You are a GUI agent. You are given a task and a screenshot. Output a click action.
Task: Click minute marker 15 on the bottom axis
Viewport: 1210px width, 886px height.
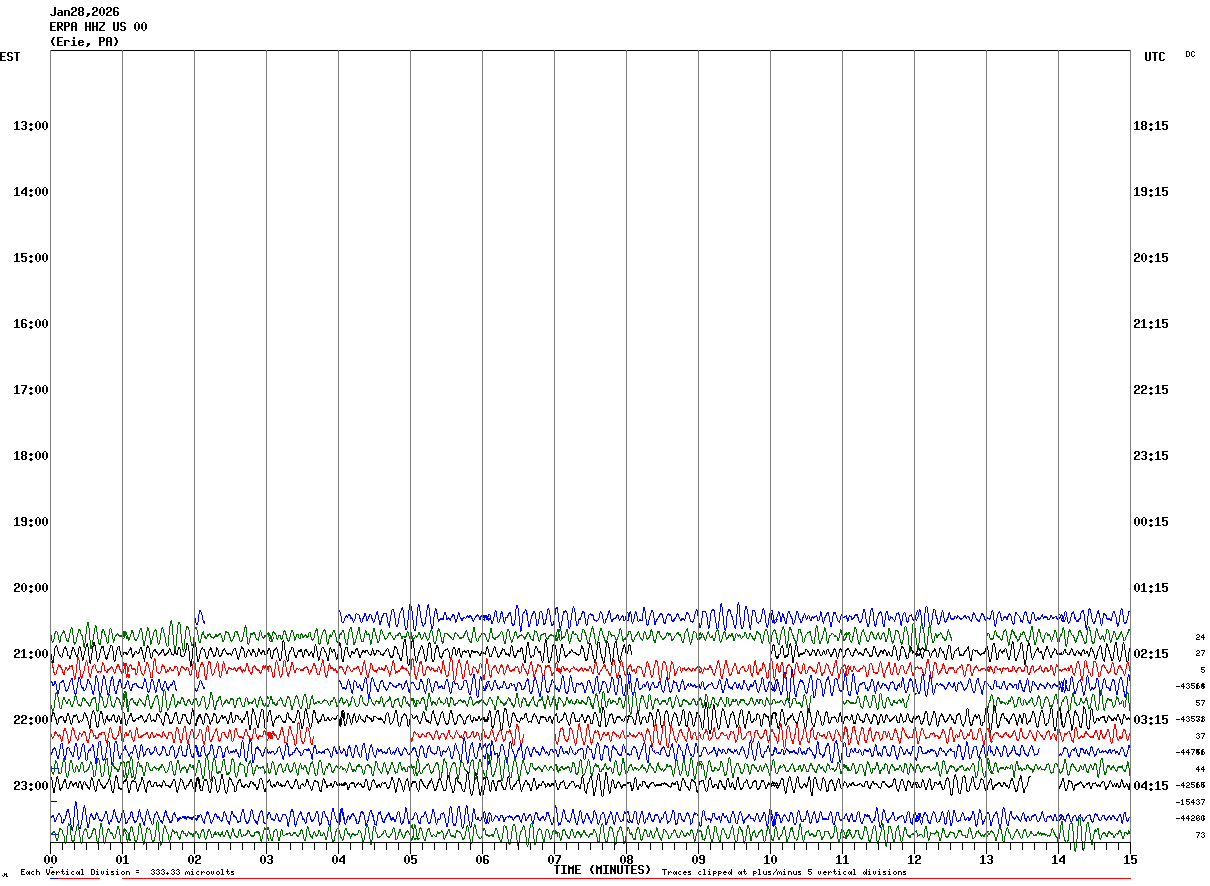(1130, 860)
